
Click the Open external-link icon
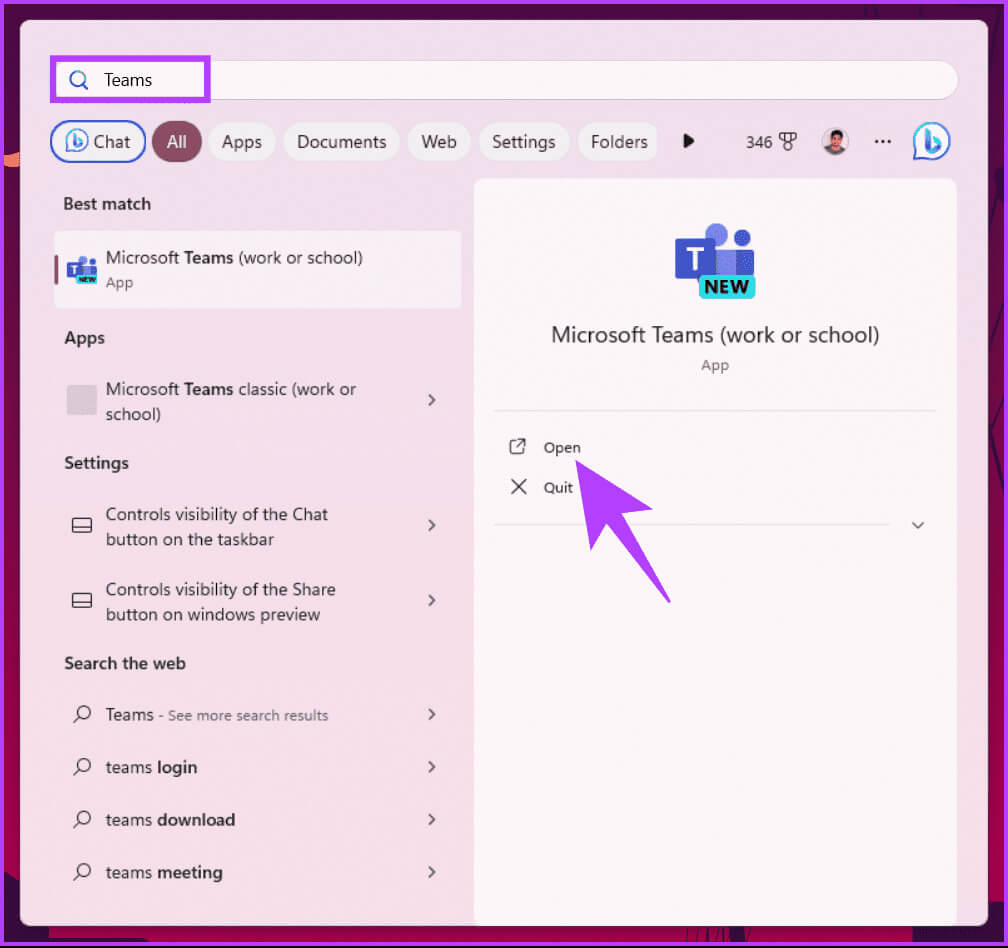tap(518, 447)
